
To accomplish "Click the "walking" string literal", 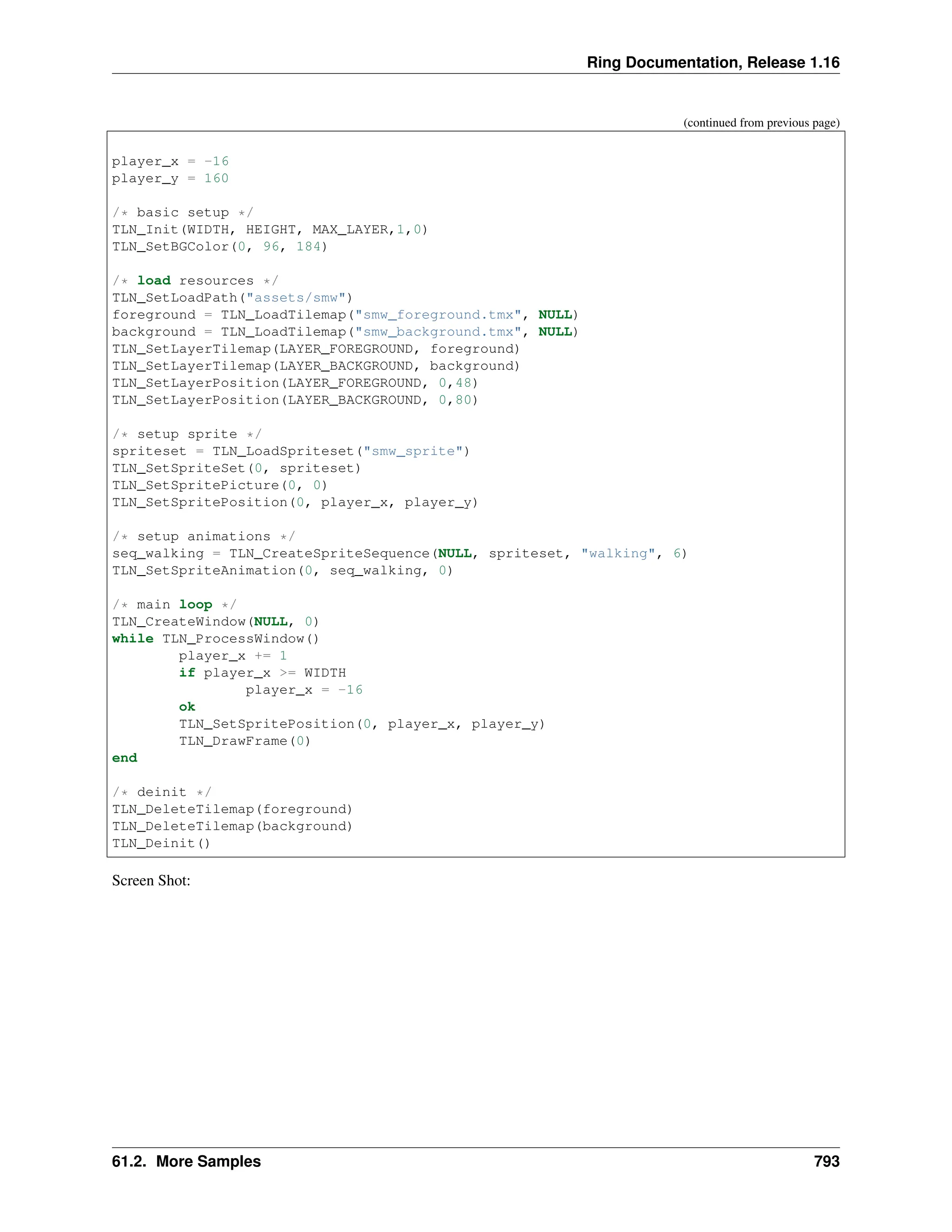I will click(618, 553).
